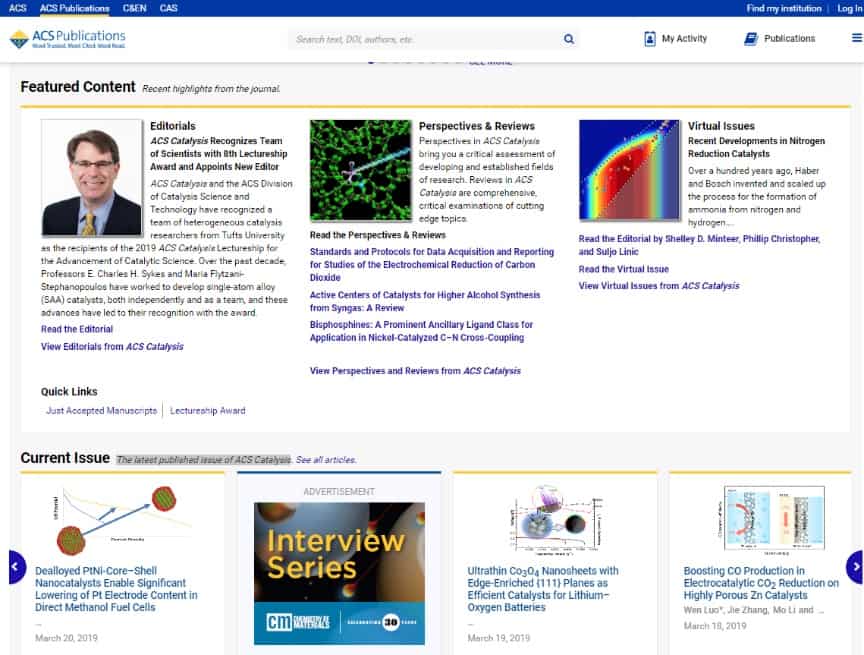Open the Publications menu label
The image size is (864, 655).
pos(790,39)
